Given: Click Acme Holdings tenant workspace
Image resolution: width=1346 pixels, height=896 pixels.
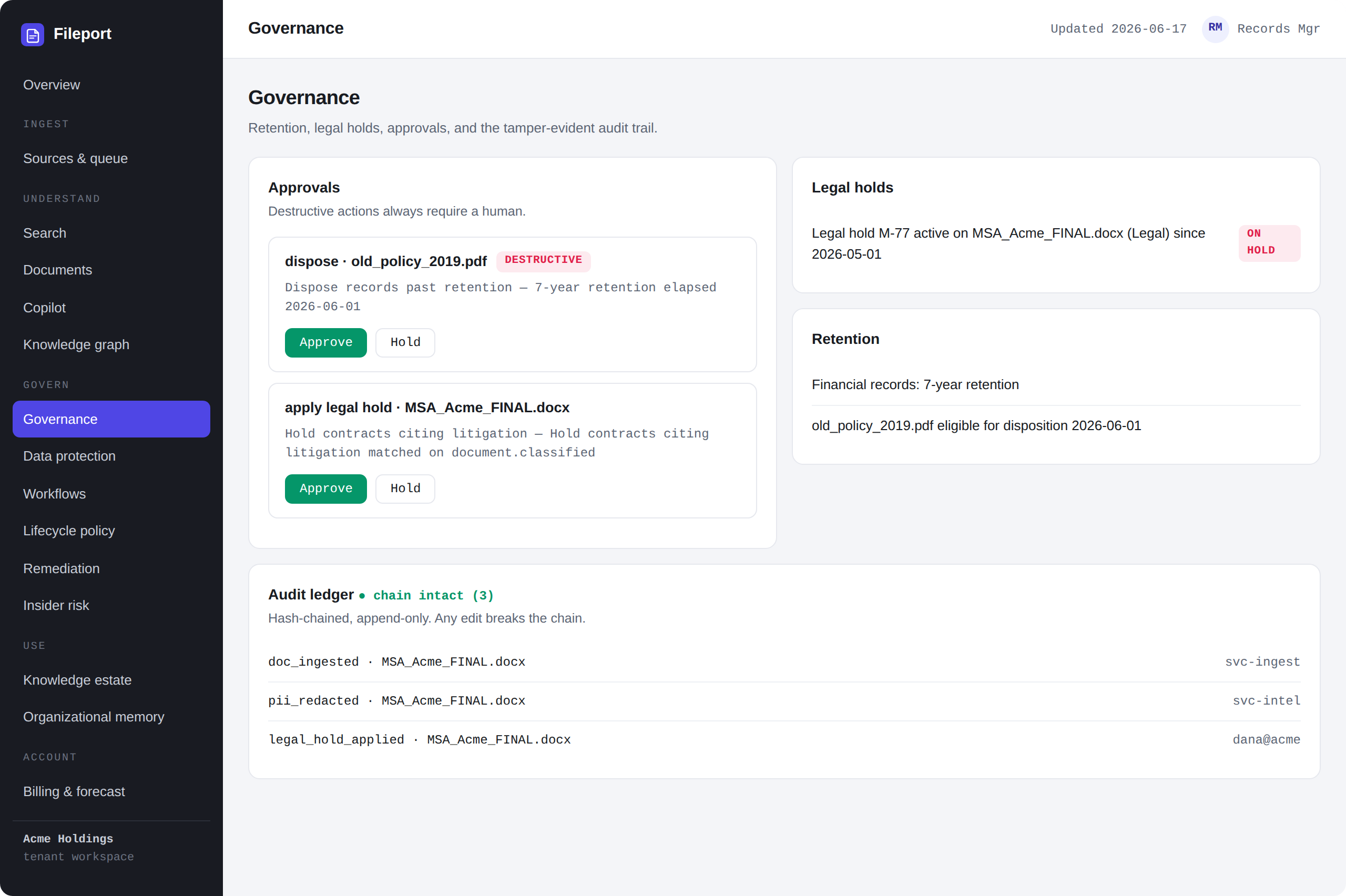Looking at the screenshot, I should [78, 848].
